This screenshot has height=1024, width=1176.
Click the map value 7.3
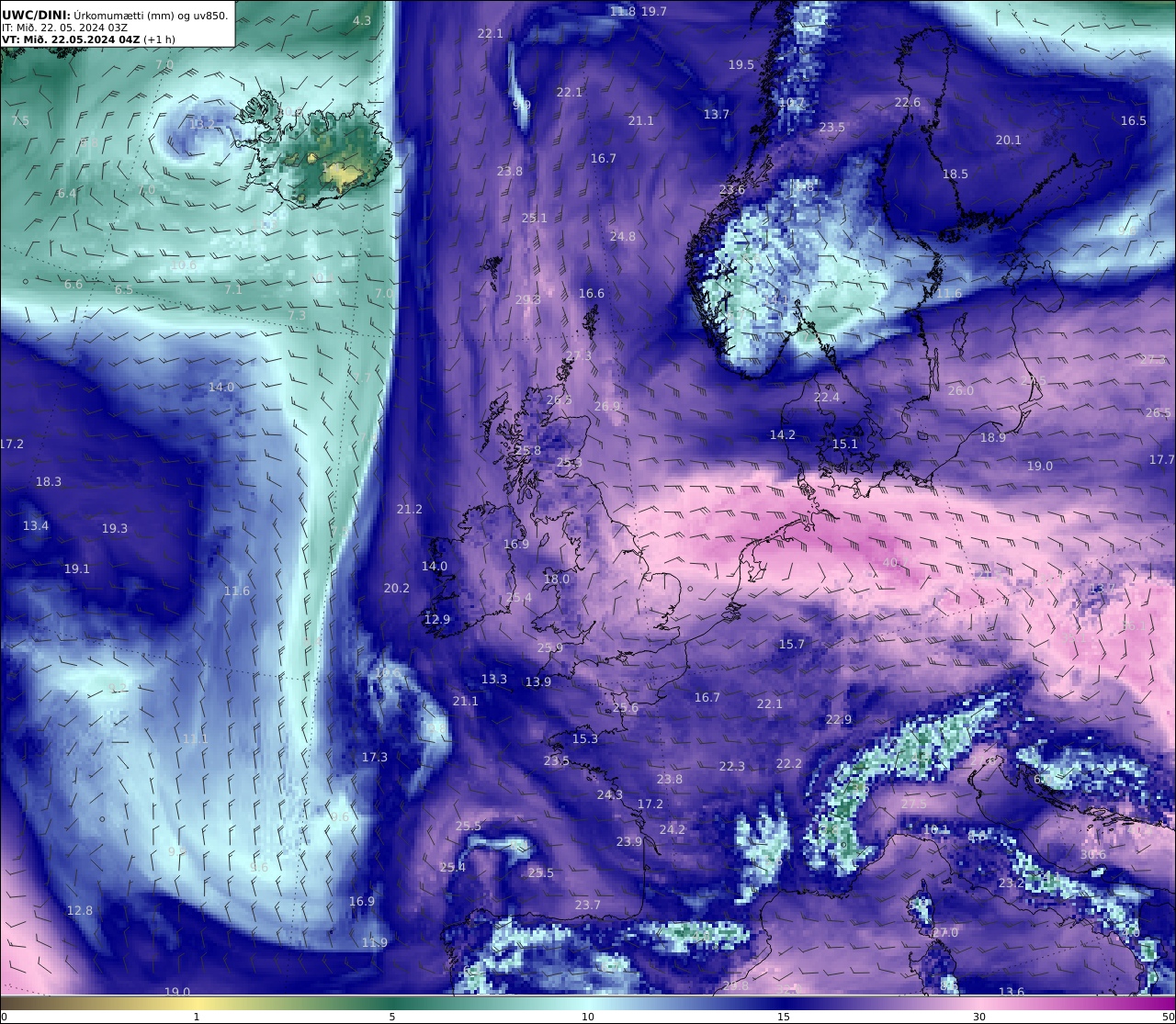pos(297,315)
